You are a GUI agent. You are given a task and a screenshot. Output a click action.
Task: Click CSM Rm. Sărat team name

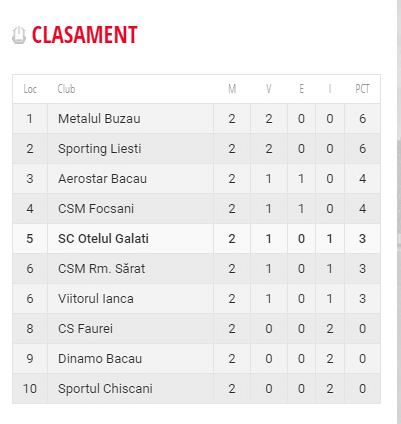coord(101,269)
